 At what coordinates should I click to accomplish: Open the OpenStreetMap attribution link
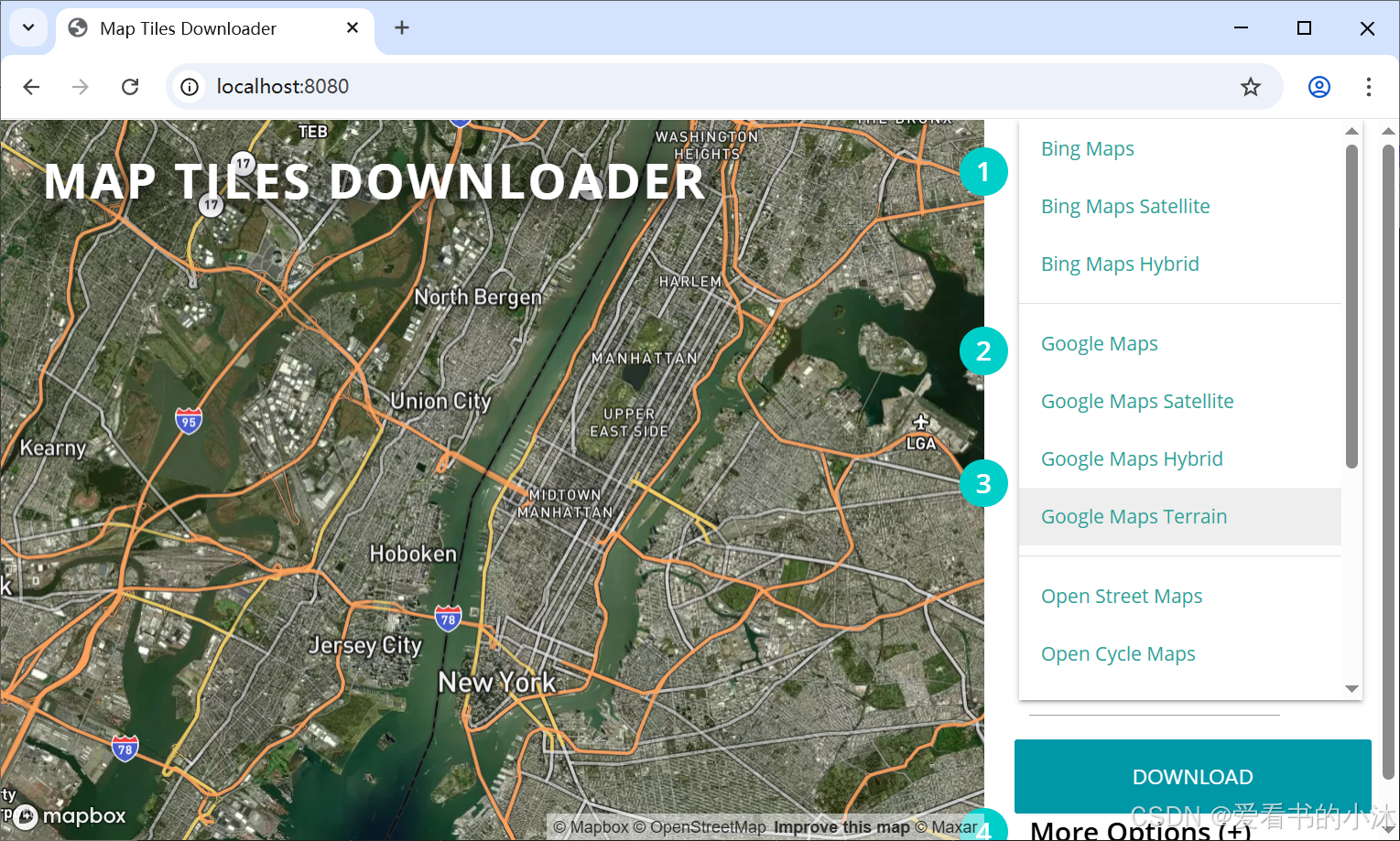click(700, 827)
